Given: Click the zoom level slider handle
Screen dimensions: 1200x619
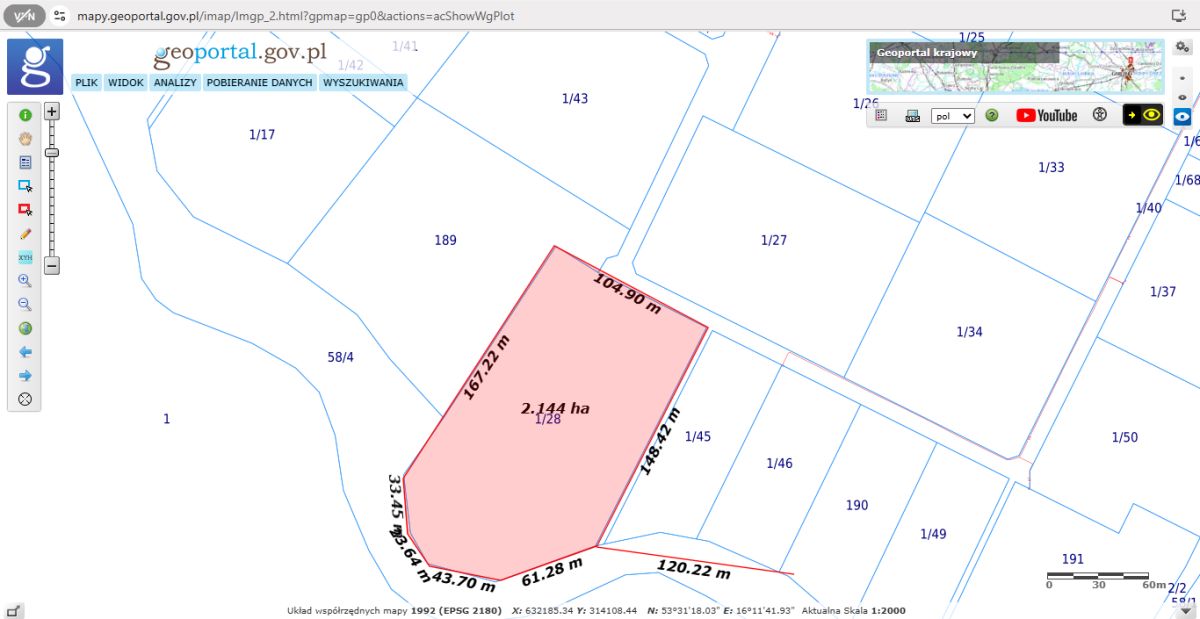Looking at the screenshot, I should (x=52, y=153).
